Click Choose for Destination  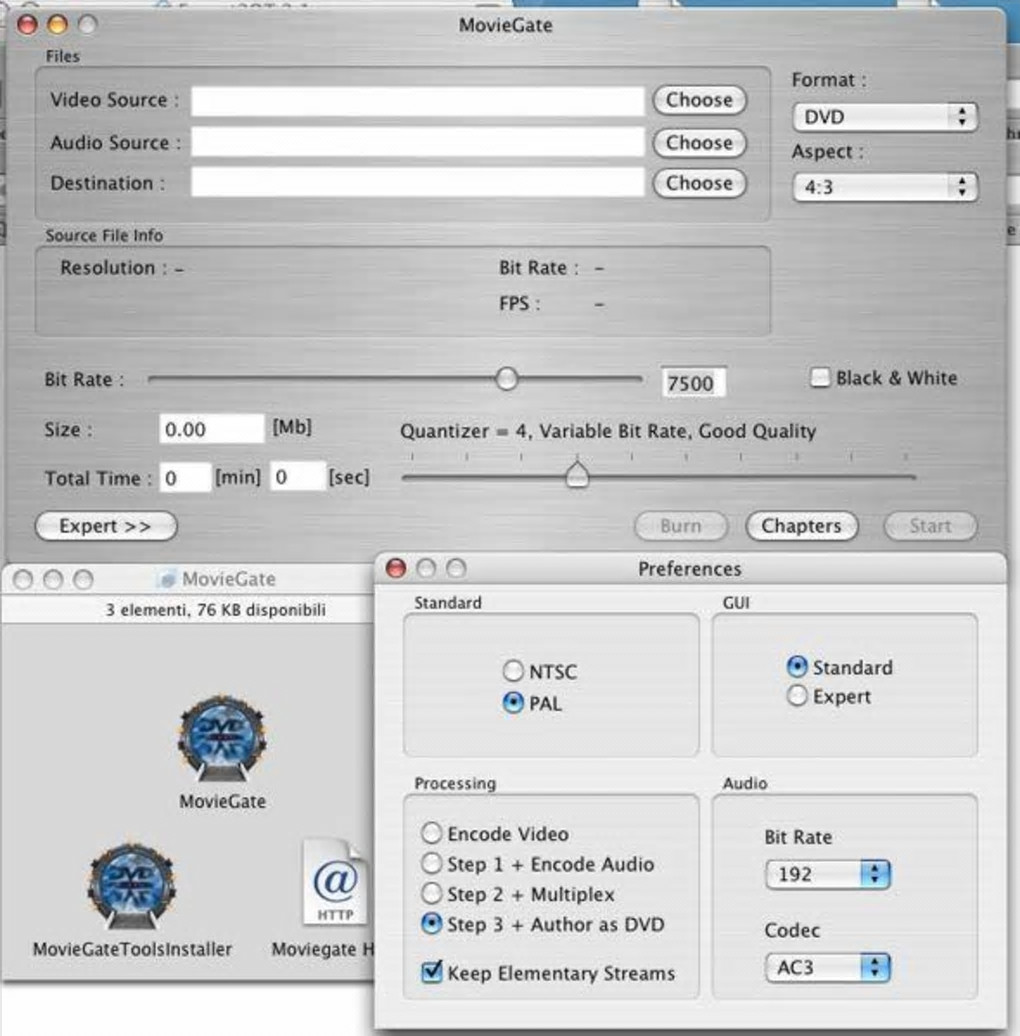[x=700, y=183]
